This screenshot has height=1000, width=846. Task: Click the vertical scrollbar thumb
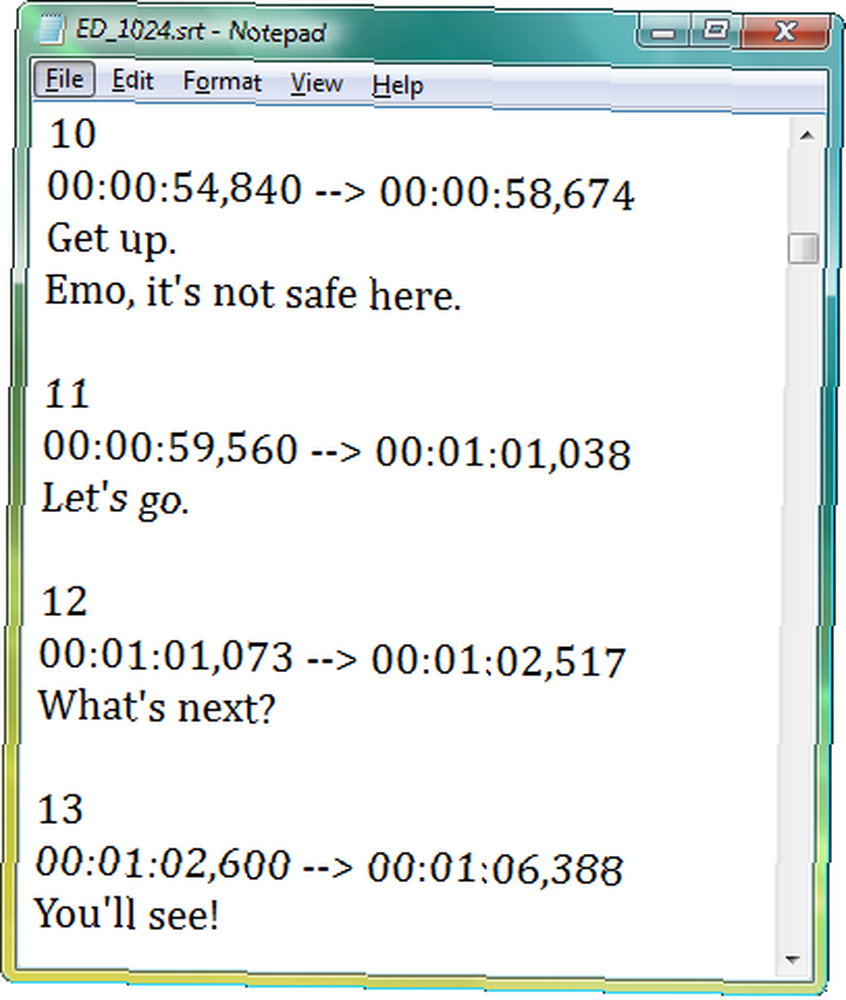click(803, 248)
